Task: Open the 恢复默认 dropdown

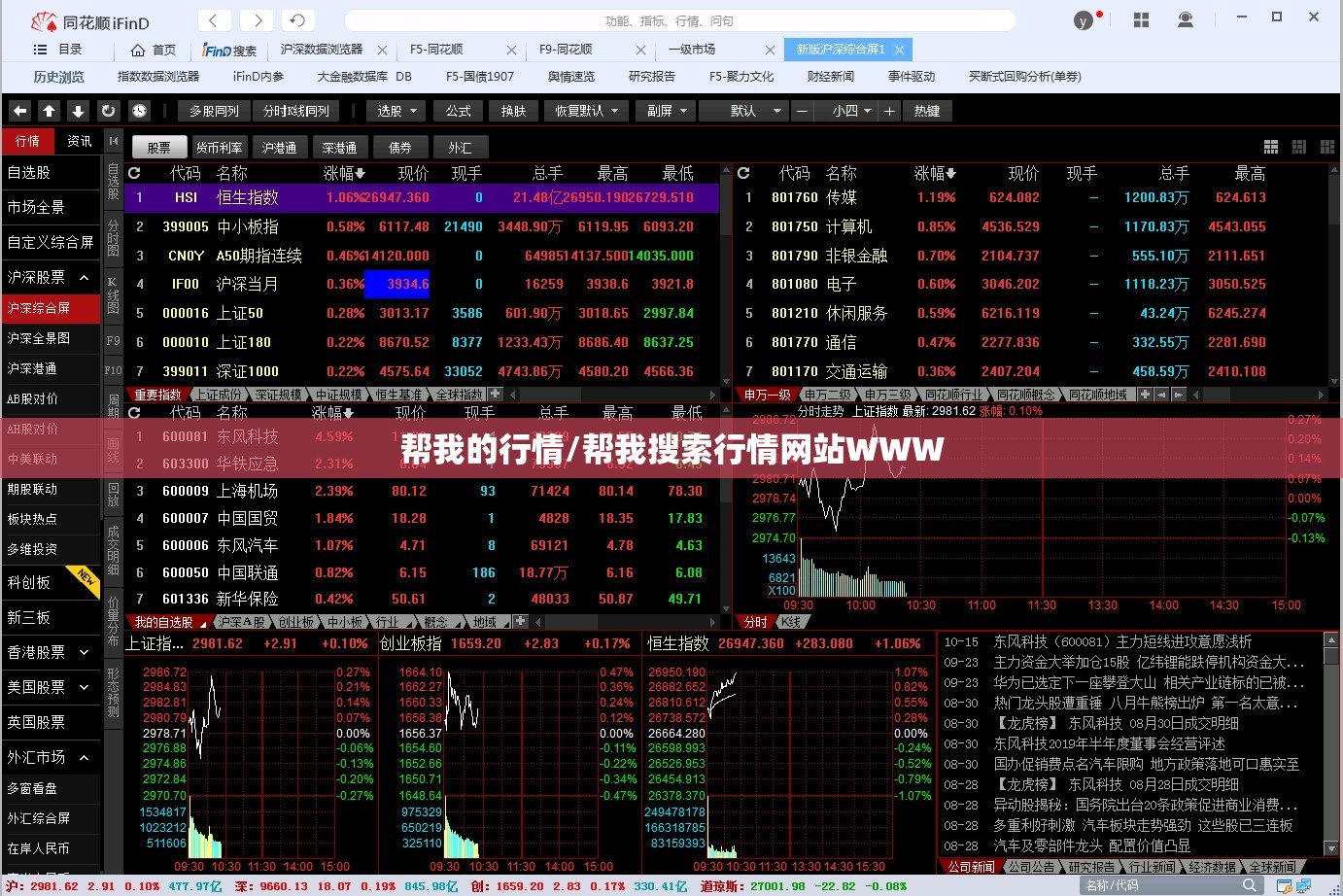Action: coord(586,111)
